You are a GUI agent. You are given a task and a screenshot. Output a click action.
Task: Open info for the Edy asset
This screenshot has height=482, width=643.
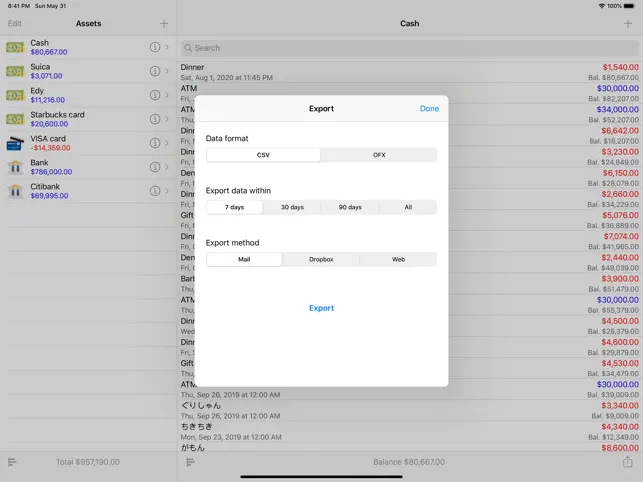point(155,95)
